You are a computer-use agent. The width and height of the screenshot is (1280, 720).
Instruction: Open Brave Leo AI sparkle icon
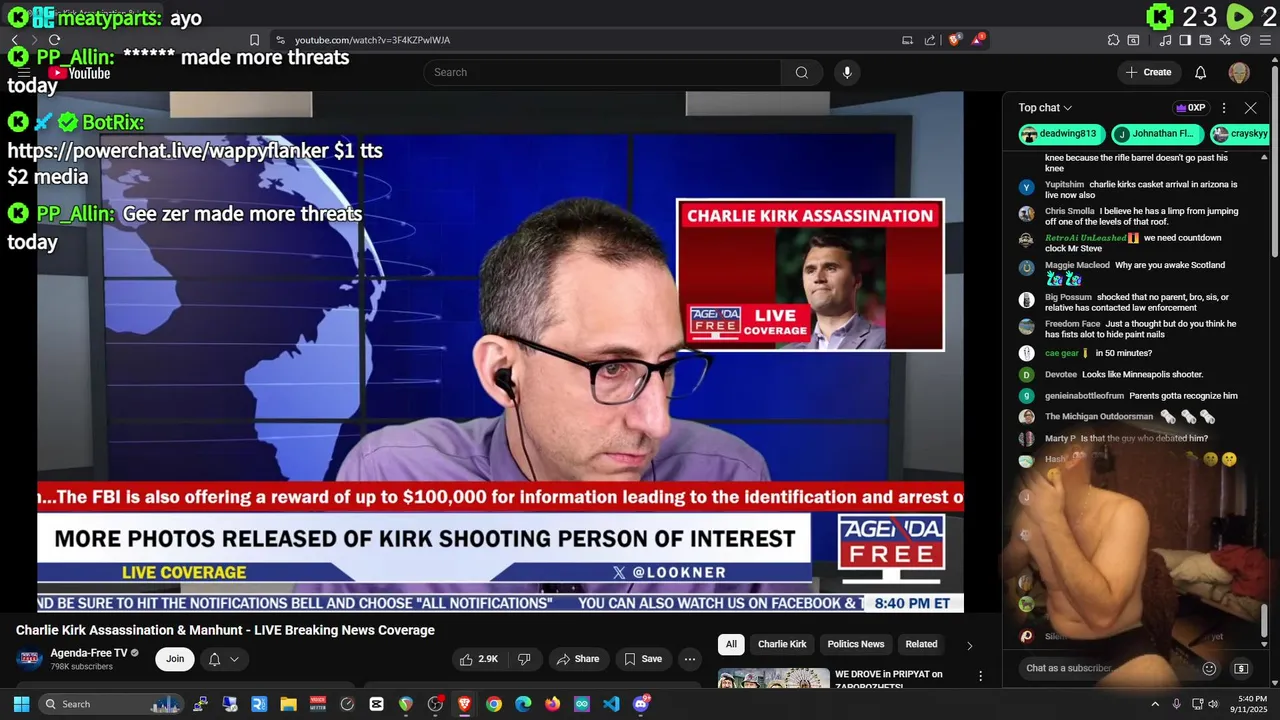[1225, 40]
